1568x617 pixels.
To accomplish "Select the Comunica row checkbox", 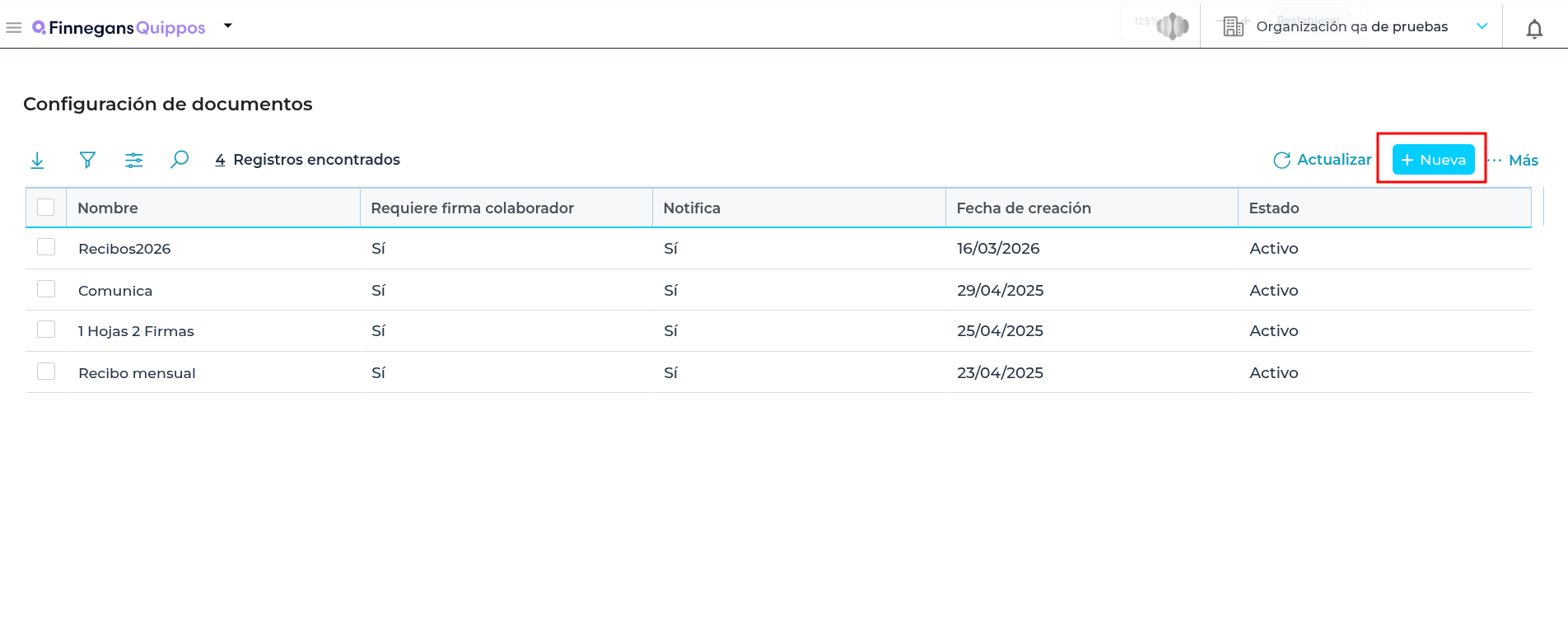I will tap(46, 289).
